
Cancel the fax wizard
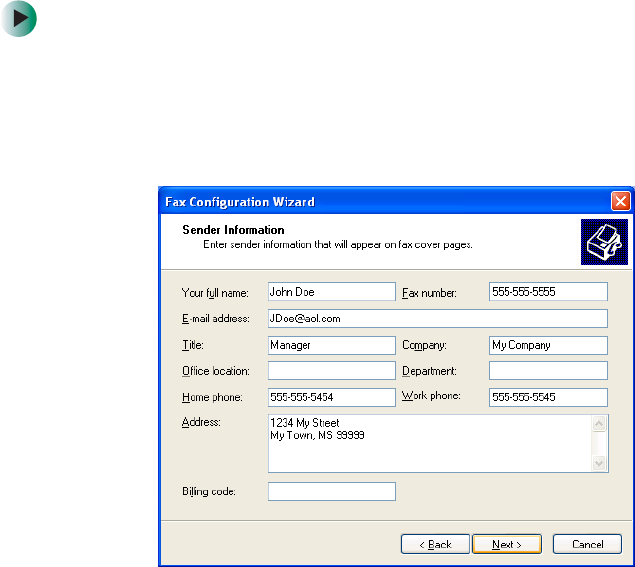coord(587,544)
